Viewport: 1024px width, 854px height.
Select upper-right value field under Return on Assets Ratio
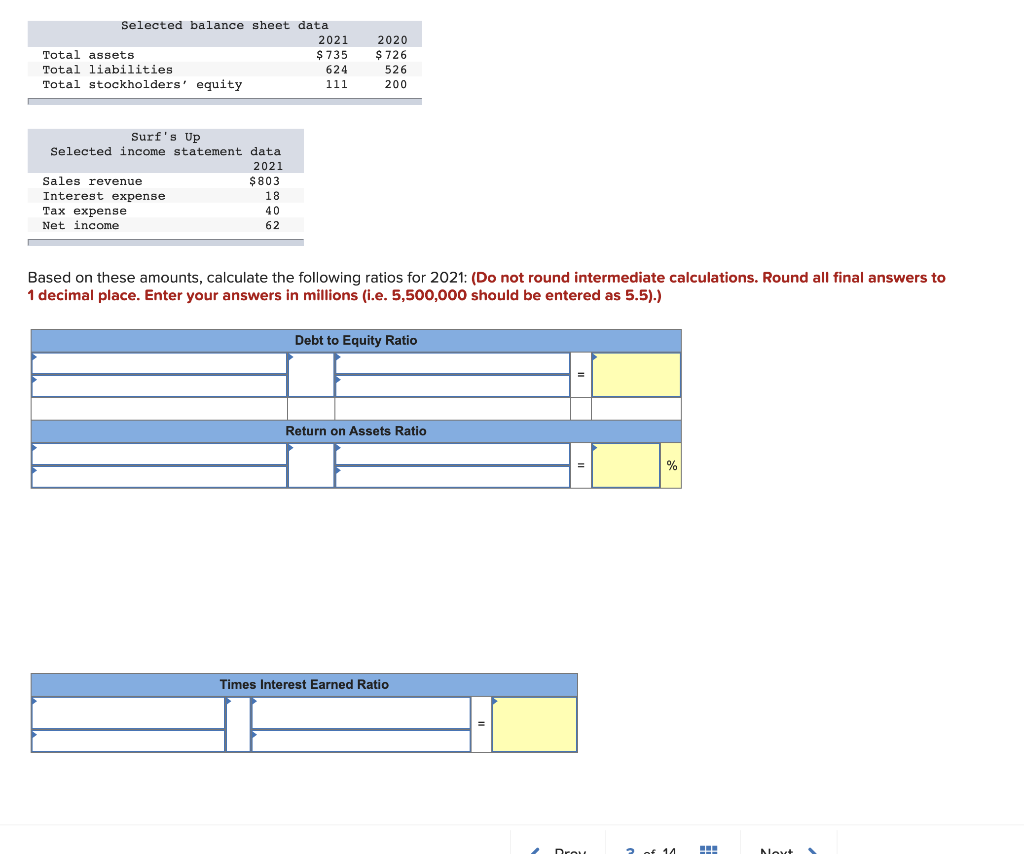click(x=452, y=454)
